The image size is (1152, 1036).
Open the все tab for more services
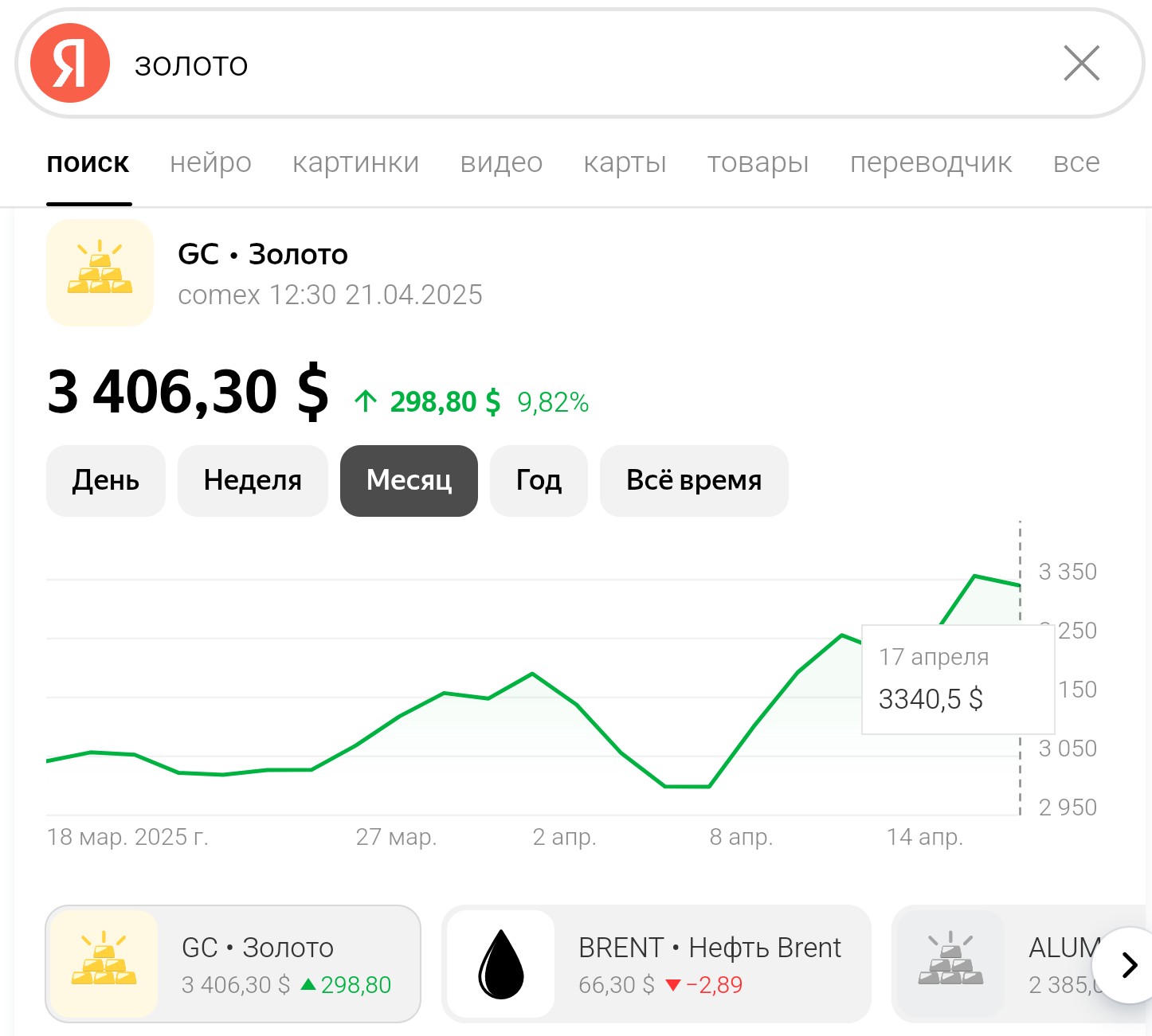coord(1076,162)
